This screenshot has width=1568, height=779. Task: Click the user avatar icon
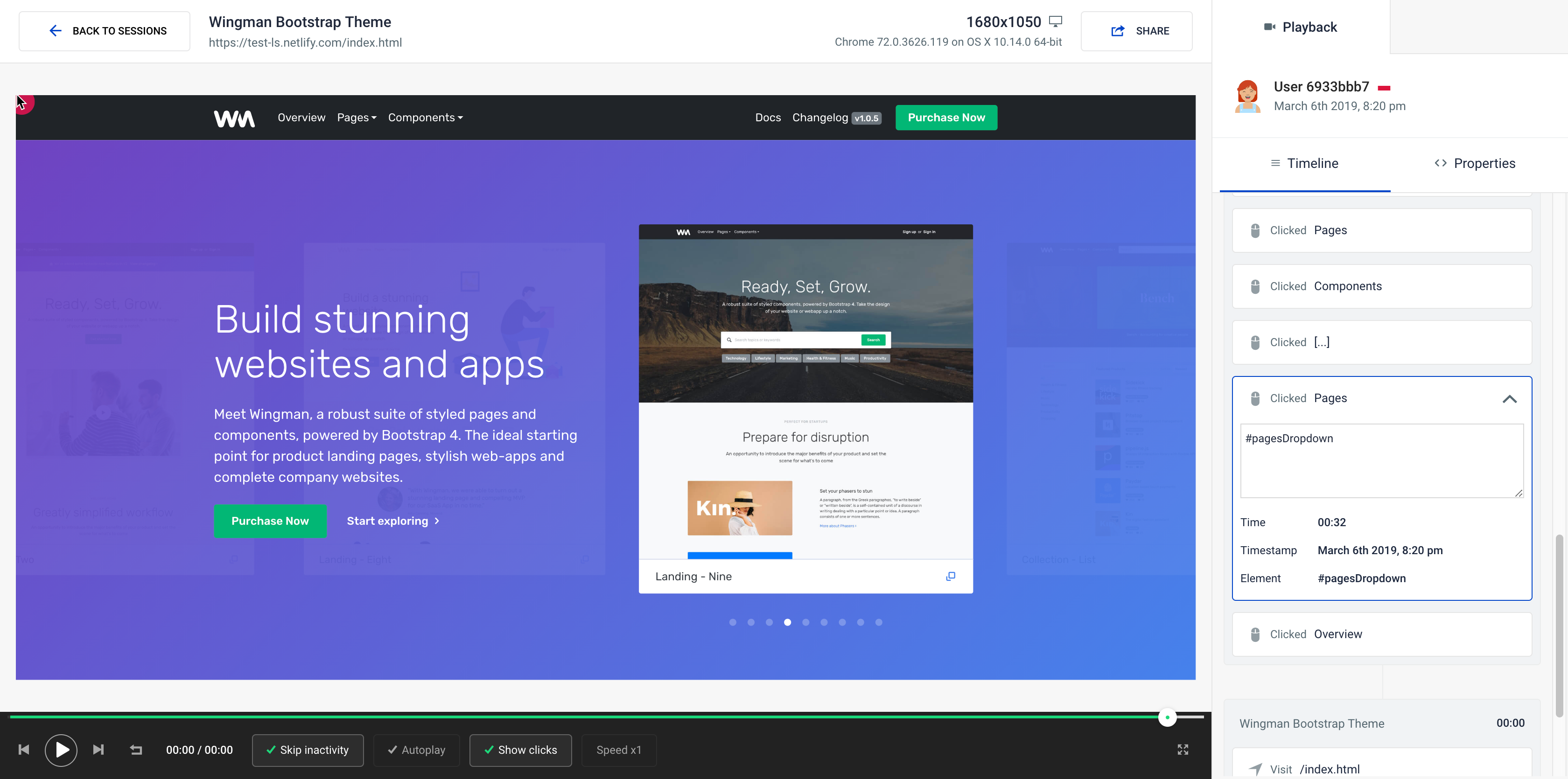click(1247, 96)
